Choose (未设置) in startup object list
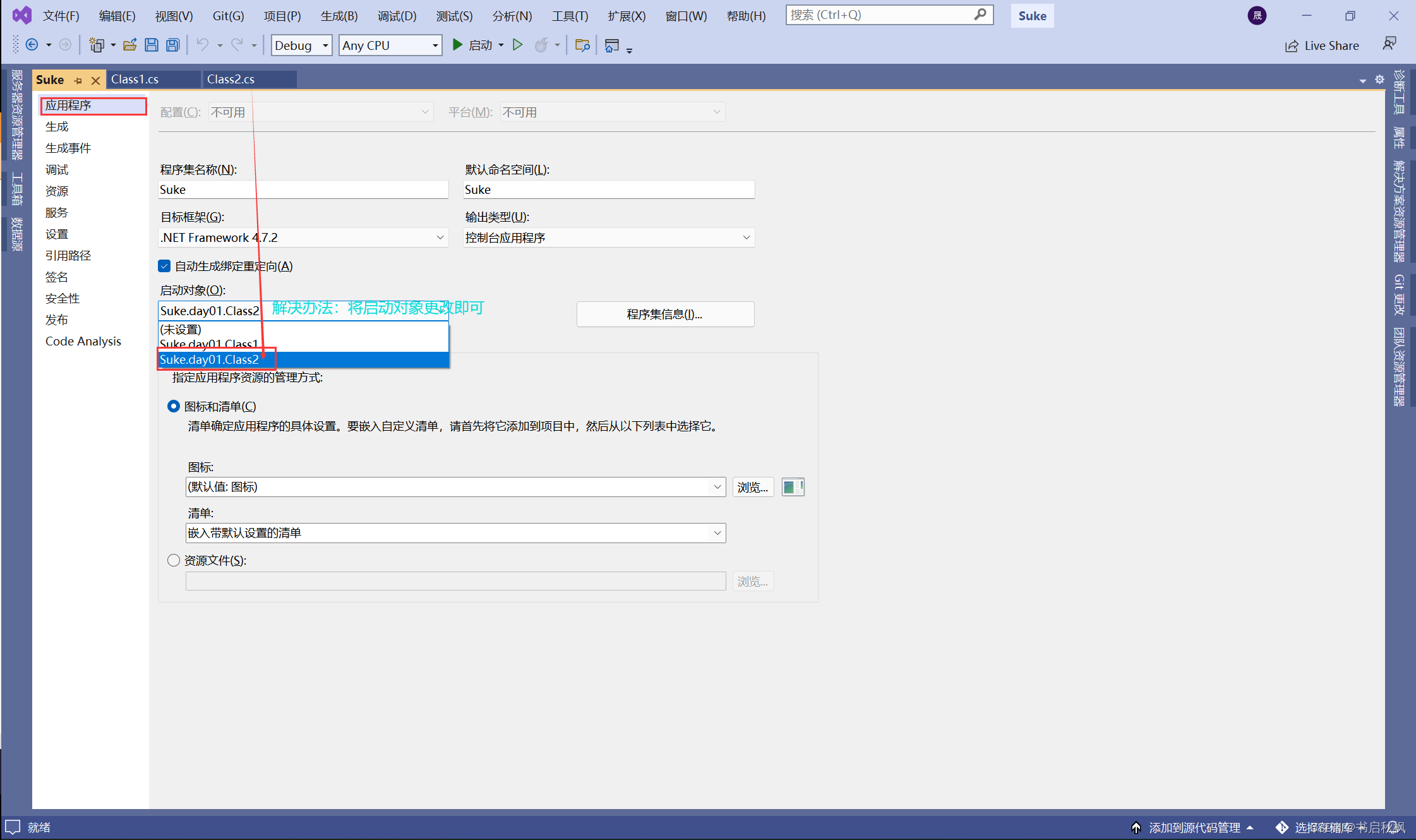This screenshot has height=840, width=1416. coord(303,329)
